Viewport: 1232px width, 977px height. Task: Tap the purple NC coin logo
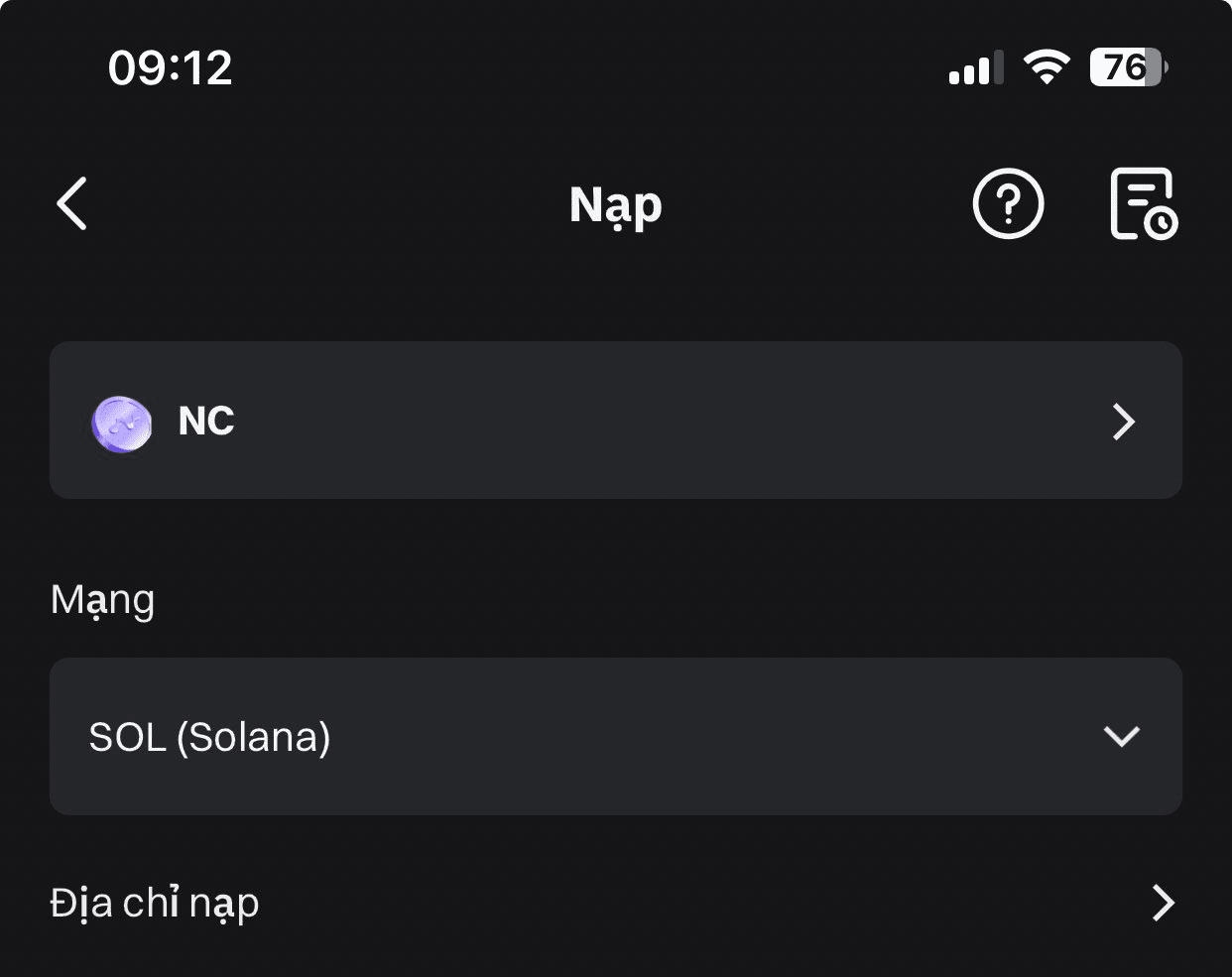coord(121,424)
